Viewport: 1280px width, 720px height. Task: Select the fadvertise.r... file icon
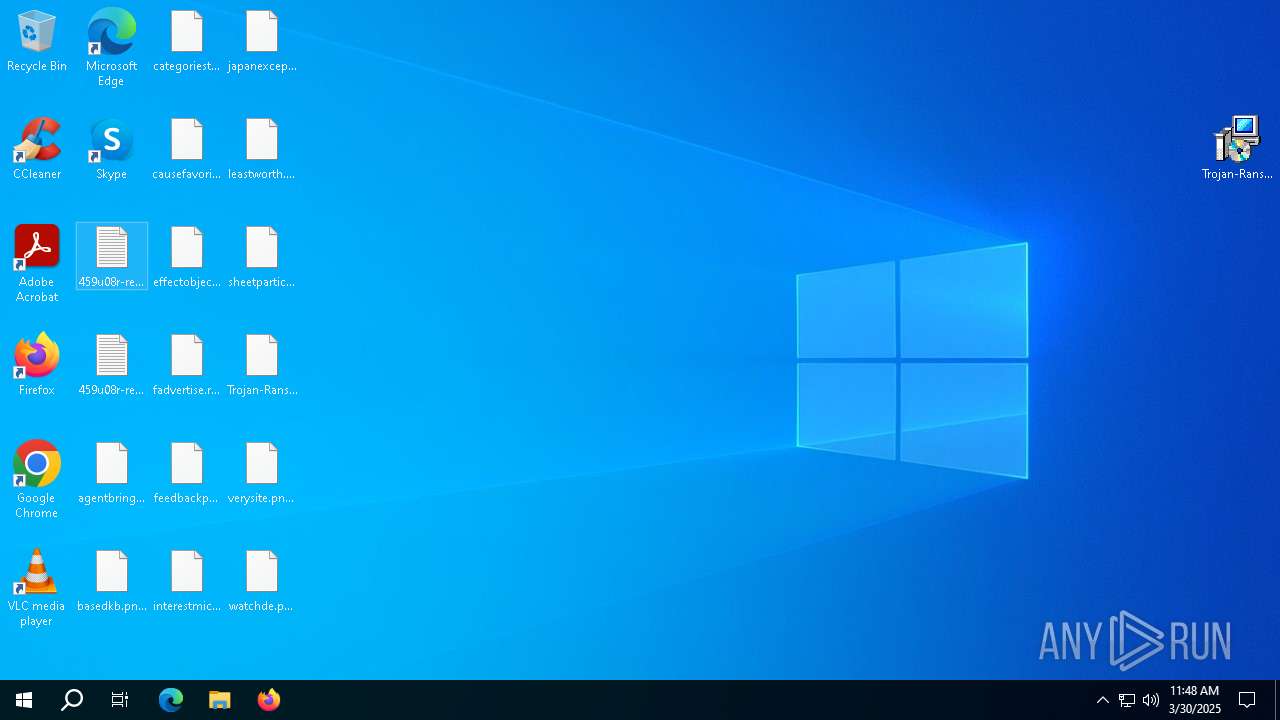(x=186, y=366)
